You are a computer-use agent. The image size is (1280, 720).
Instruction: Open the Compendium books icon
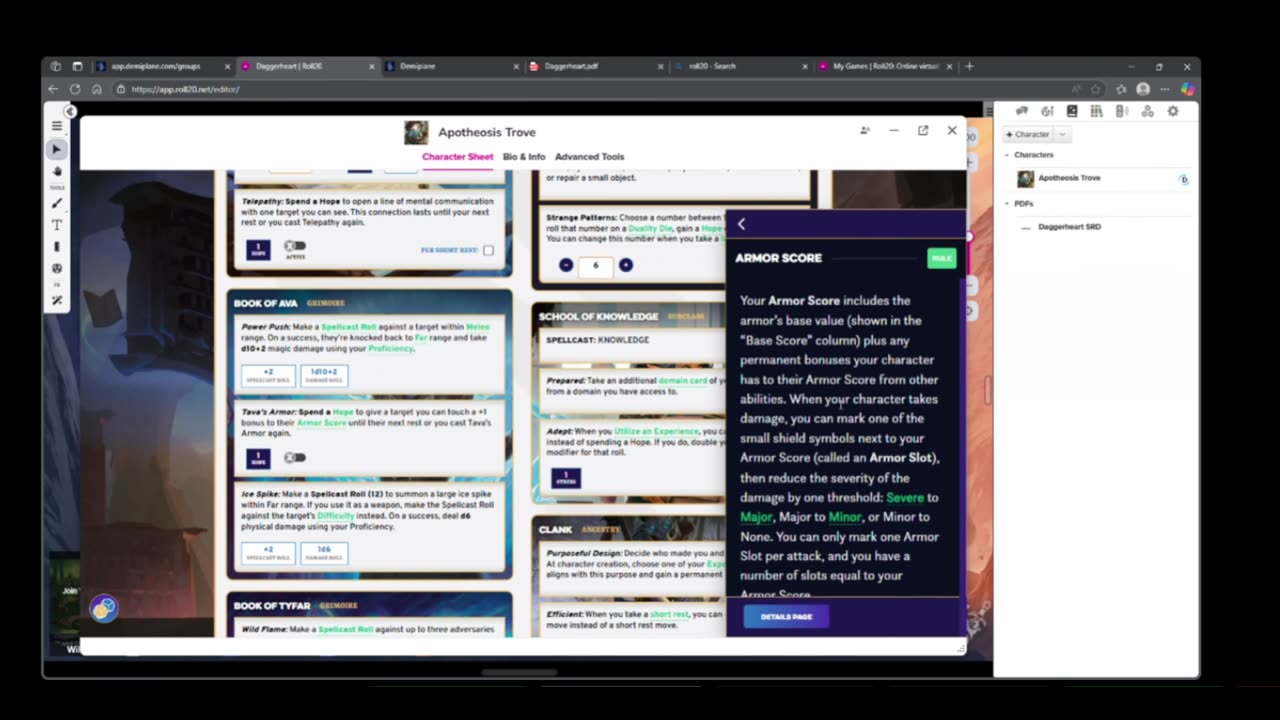click(x=1097, y=111)
